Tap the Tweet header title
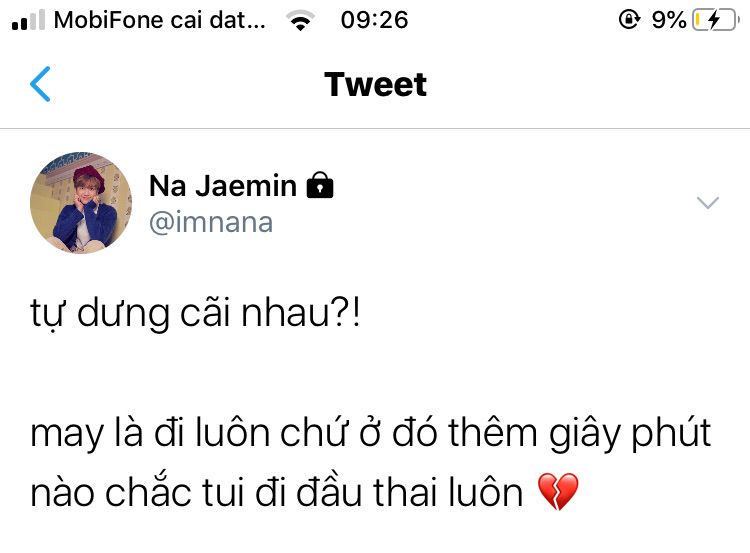The width and height of the screenshot is (750, 553). [375, 85]
